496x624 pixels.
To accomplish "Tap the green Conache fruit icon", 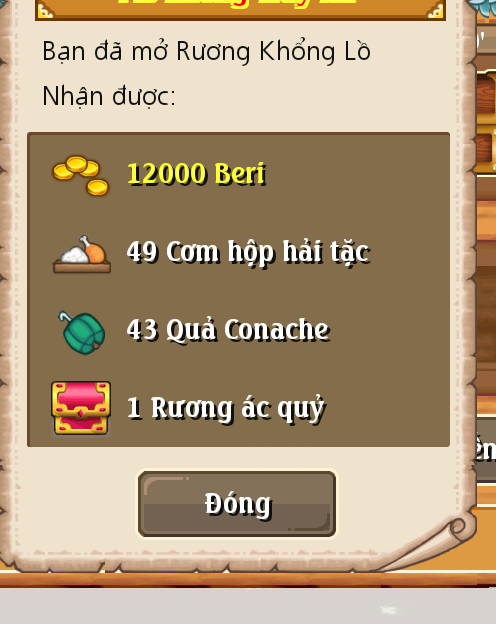I will coord(82,333).
